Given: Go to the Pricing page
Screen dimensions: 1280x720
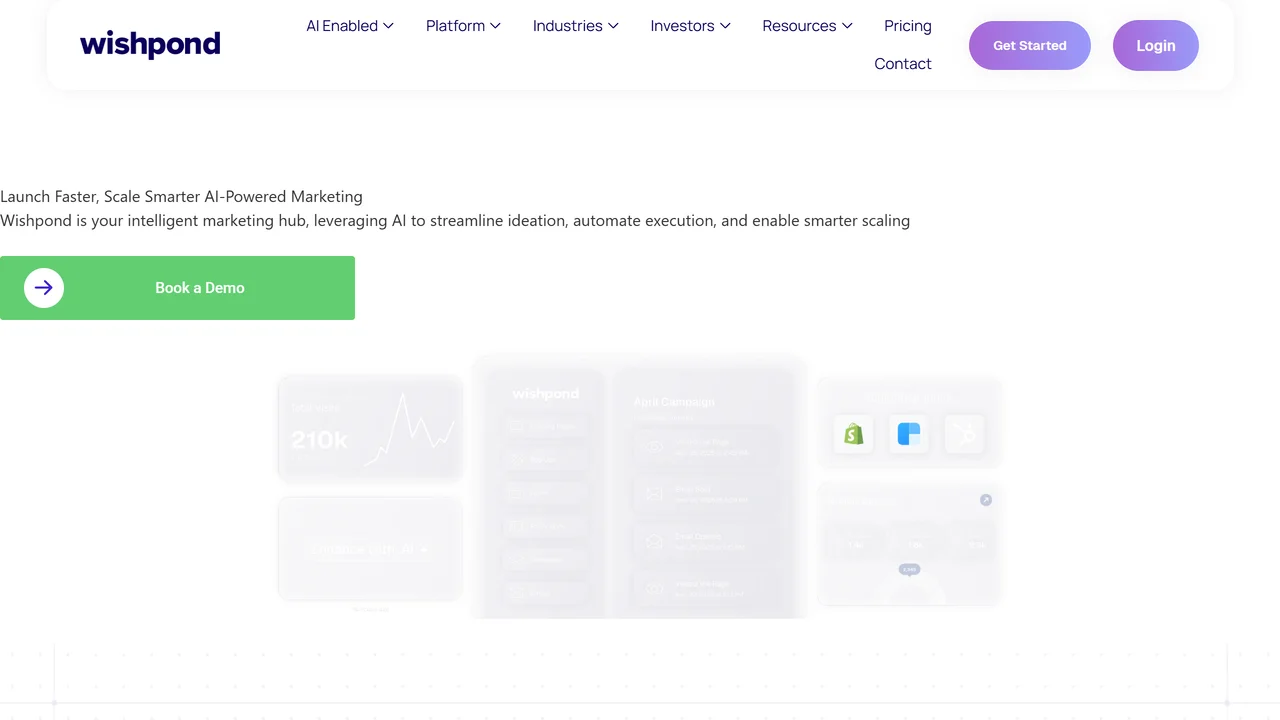Looking at the screenshot, I should click(x=908, y=26).
